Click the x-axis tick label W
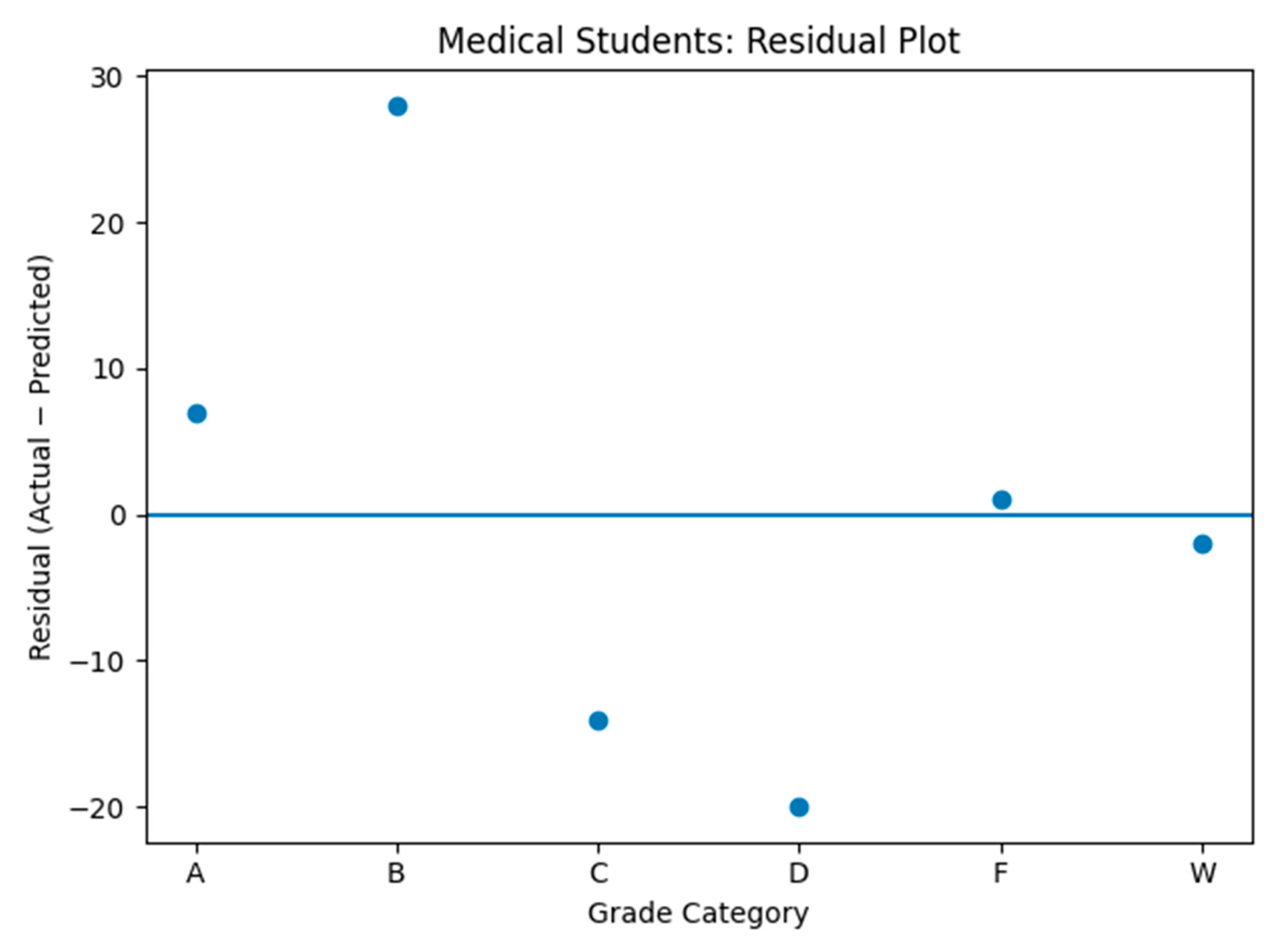The image size is (1277, 952). point(1203,873)
